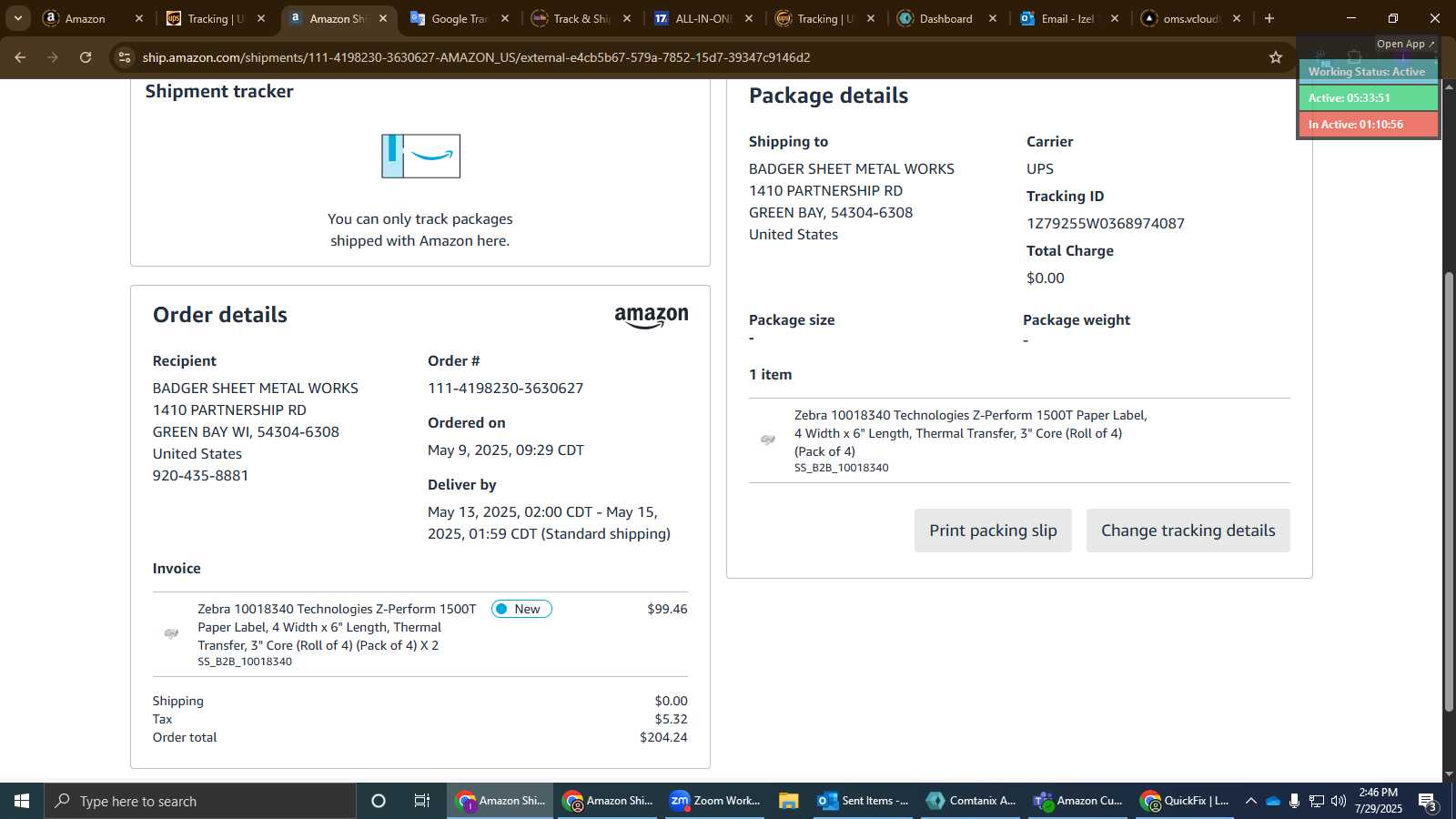Go back to previous page
Image resolution: width=1456 pixels, height=819 pixels.
point(20,57)
